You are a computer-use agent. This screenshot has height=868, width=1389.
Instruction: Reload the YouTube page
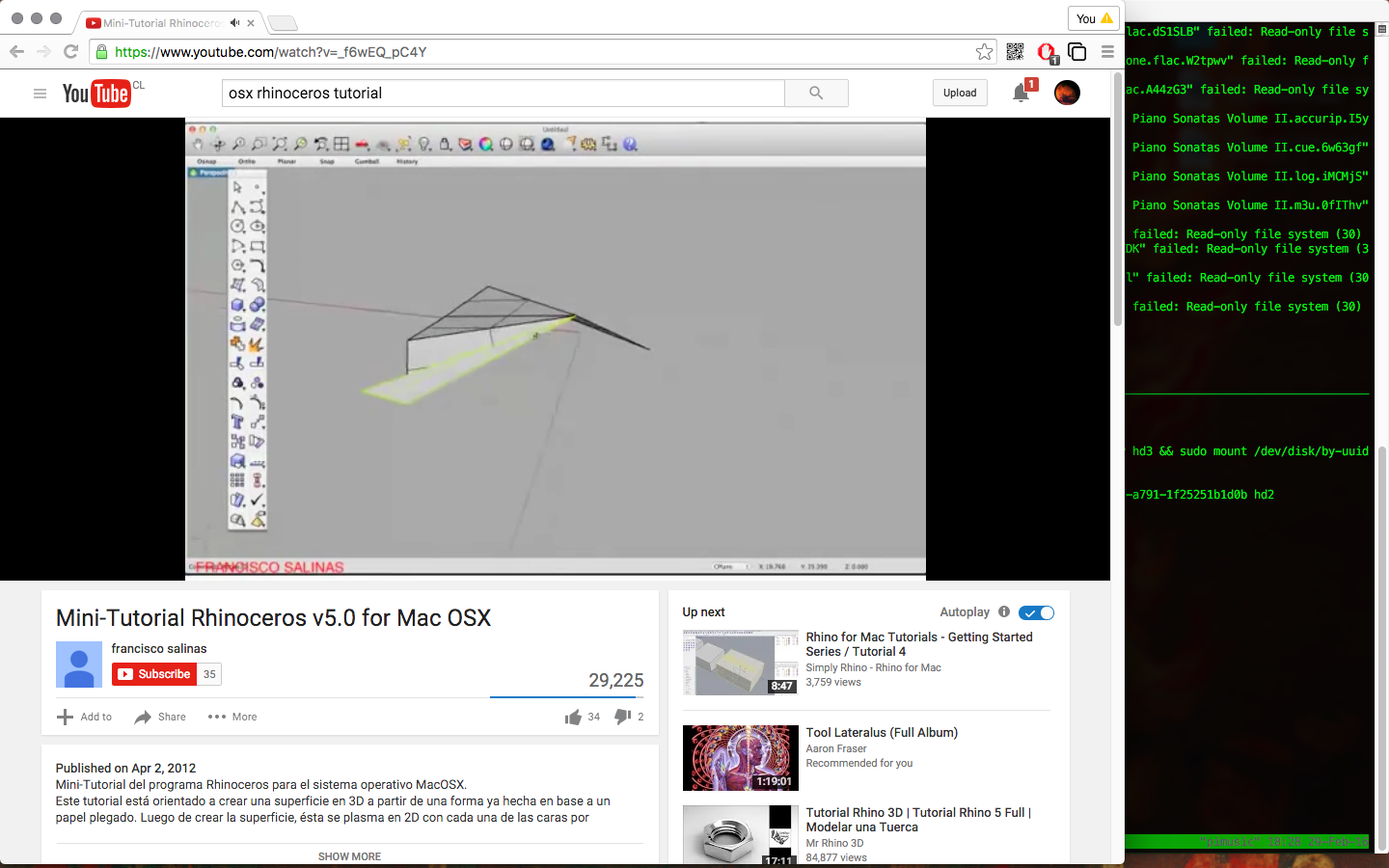point(70,52)
